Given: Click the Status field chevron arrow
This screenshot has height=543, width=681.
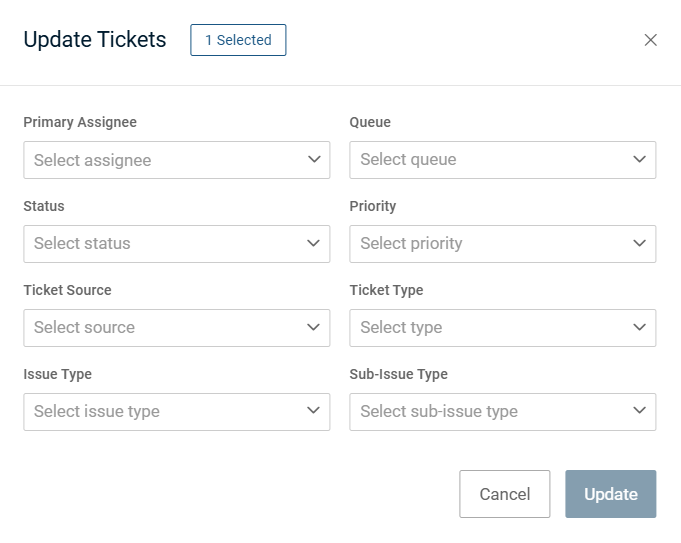Looking at the screenshot, I should tap(314, 243).
